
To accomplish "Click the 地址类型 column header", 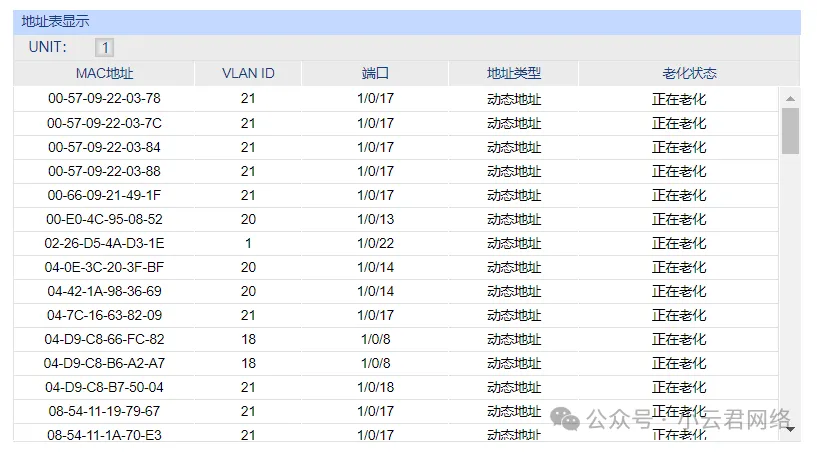I will point(513,73).
